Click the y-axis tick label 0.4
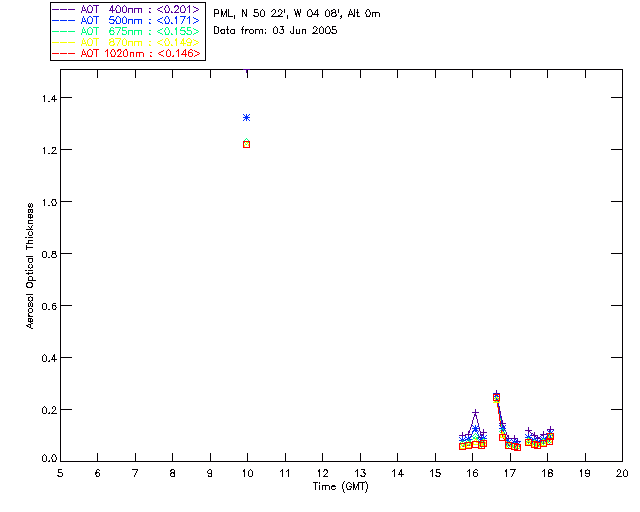This screenshot has height=512, width=640. point(49,358)
